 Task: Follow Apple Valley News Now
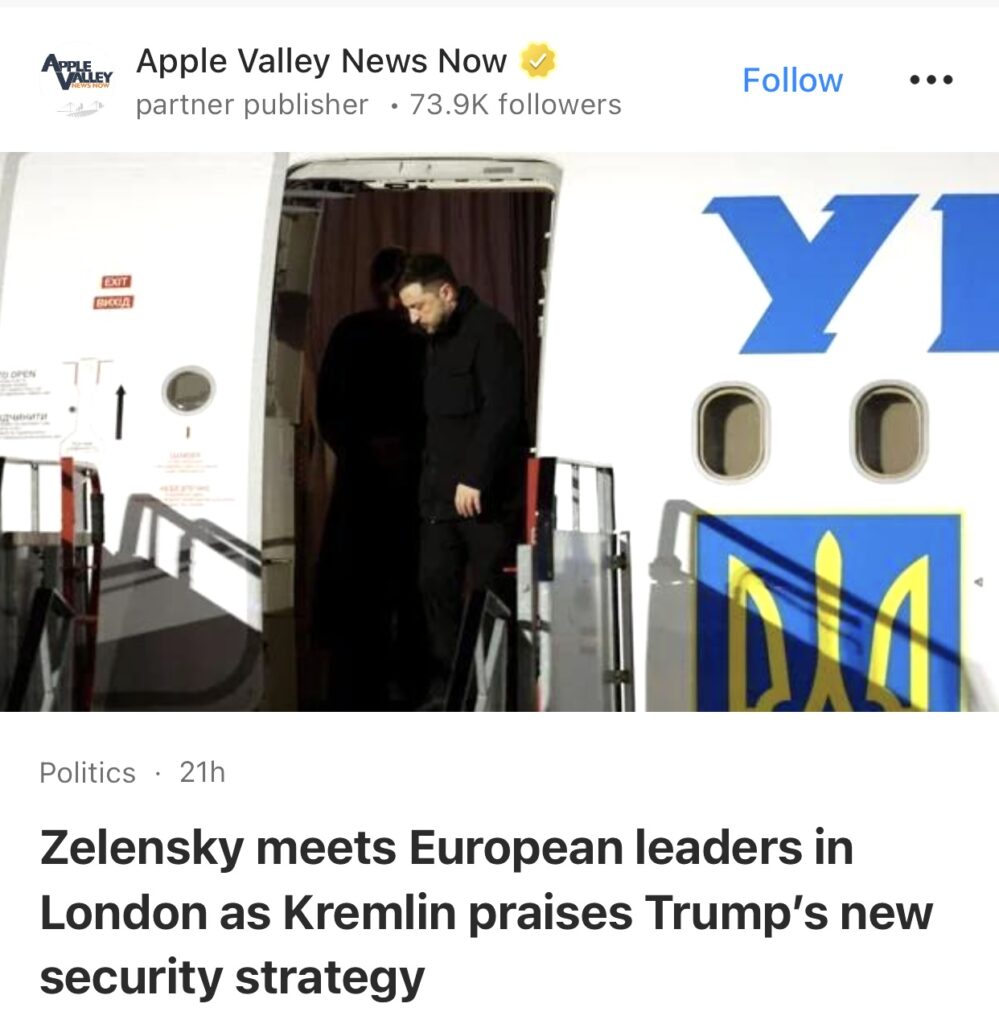pos(792,80)
